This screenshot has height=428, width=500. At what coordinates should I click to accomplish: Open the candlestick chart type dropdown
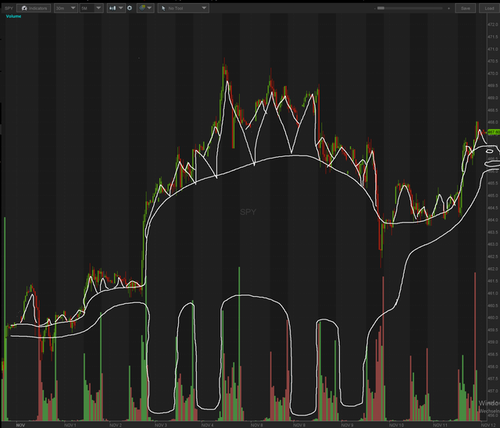pyautogui.click(x=116, y=8)
